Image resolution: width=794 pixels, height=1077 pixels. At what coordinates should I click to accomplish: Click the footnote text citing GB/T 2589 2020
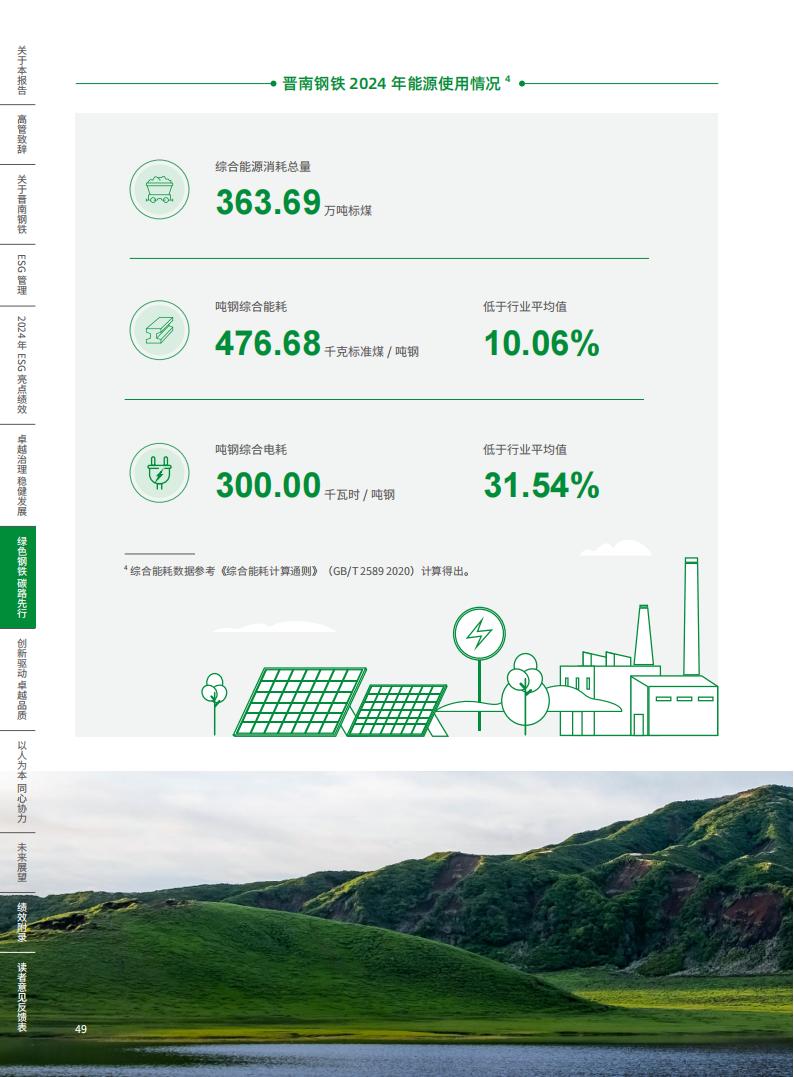pyautogui.click(x=297, y=571)
